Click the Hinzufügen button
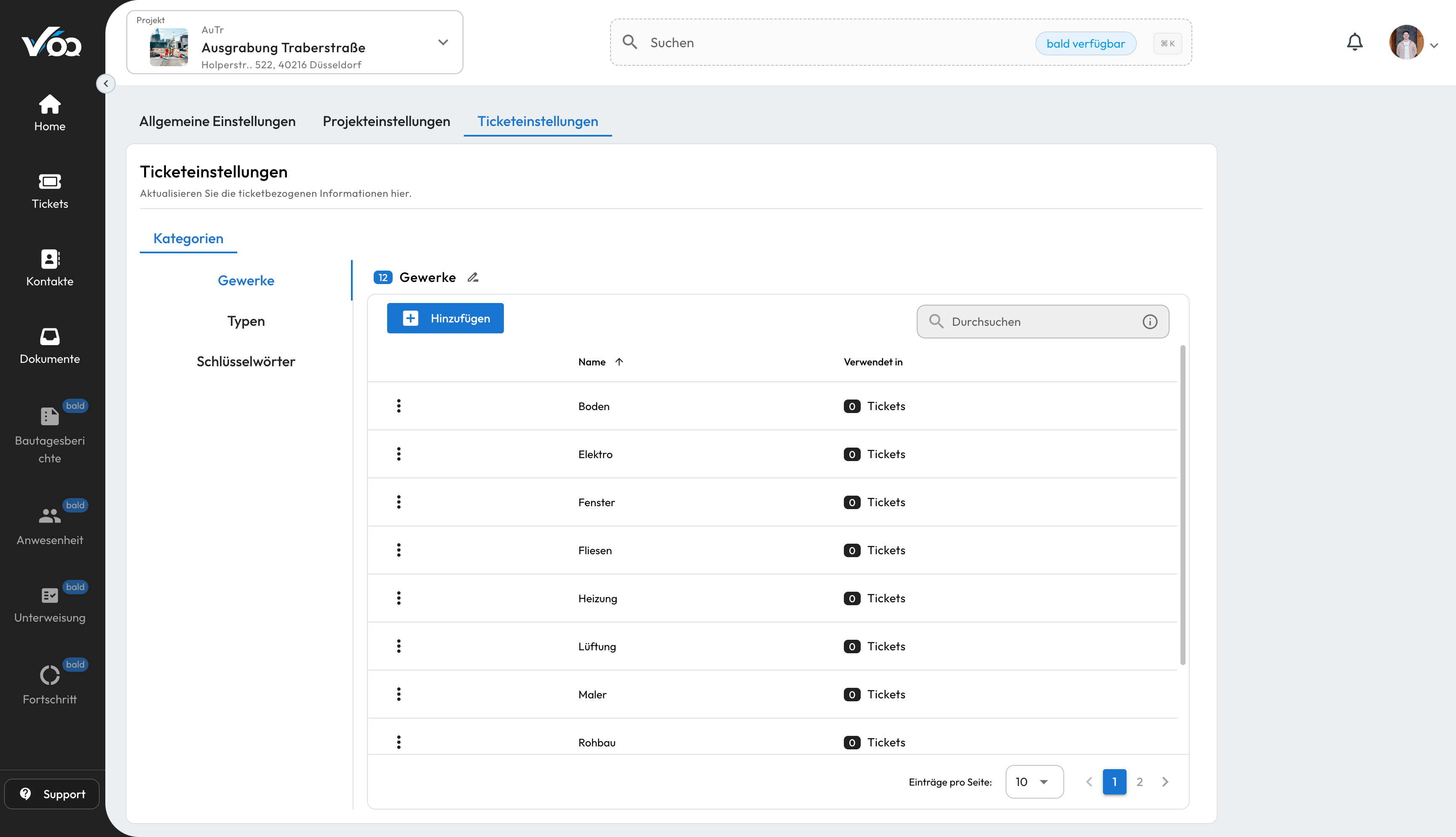The width and height of the screenshot is (1456, 837). pos(445,318)
